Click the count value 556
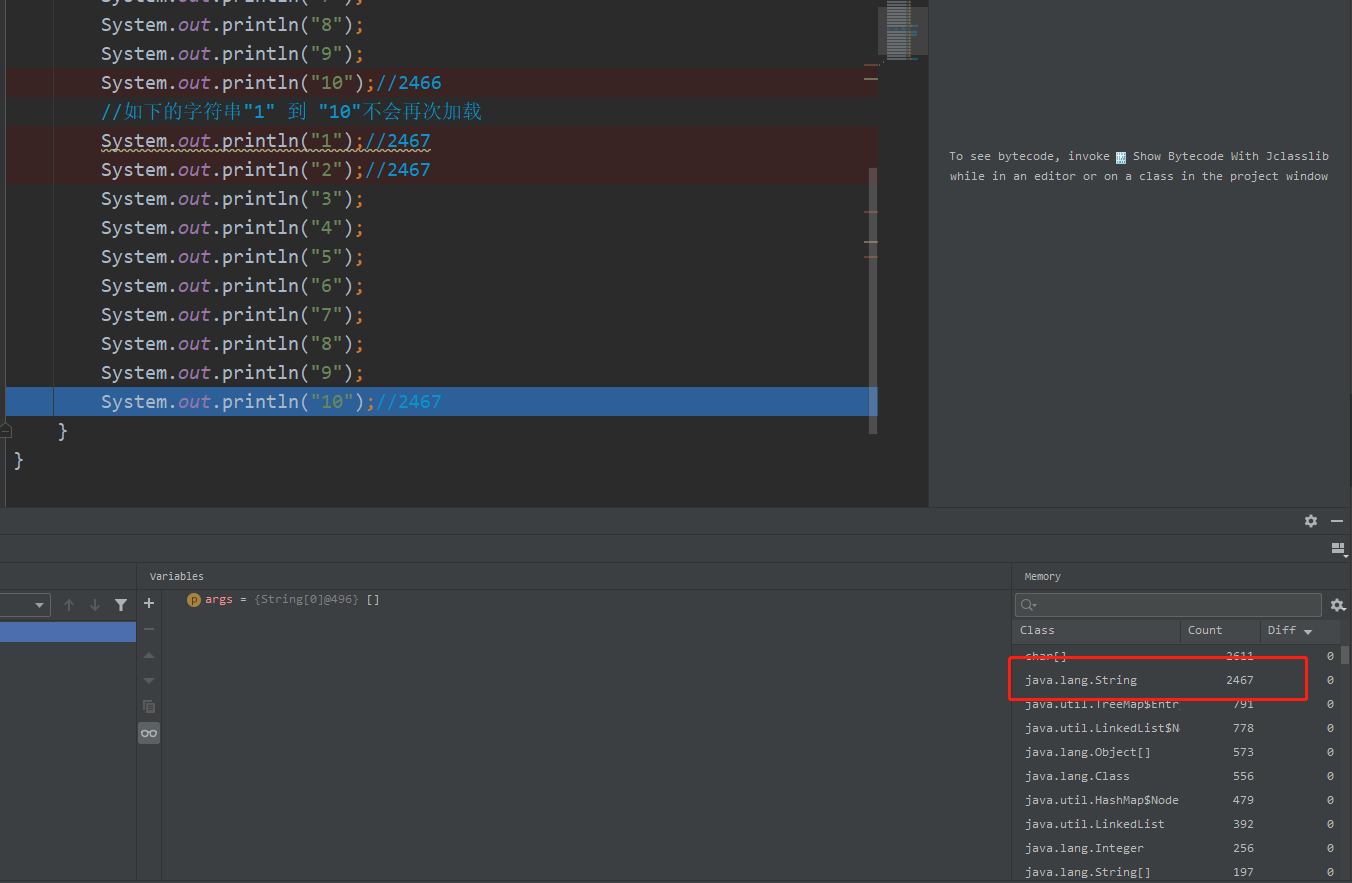 1243,776
